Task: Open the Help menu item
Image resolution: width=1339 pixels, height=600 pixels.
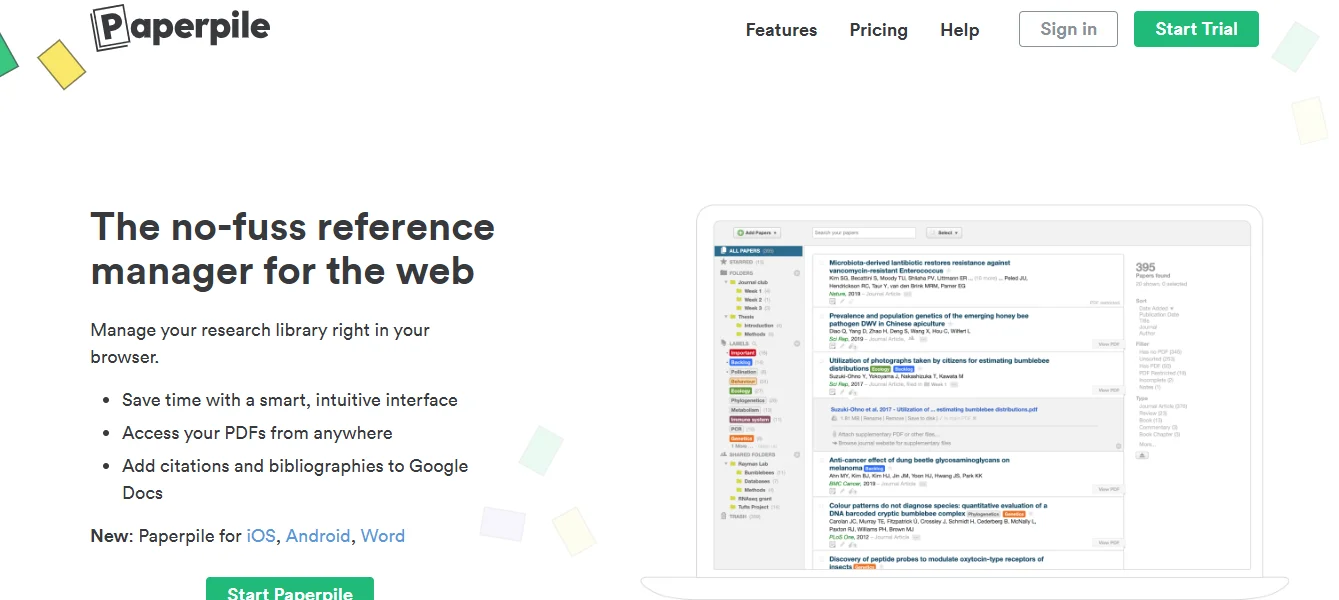Action: pyautogui.click(x=959, y=30)
